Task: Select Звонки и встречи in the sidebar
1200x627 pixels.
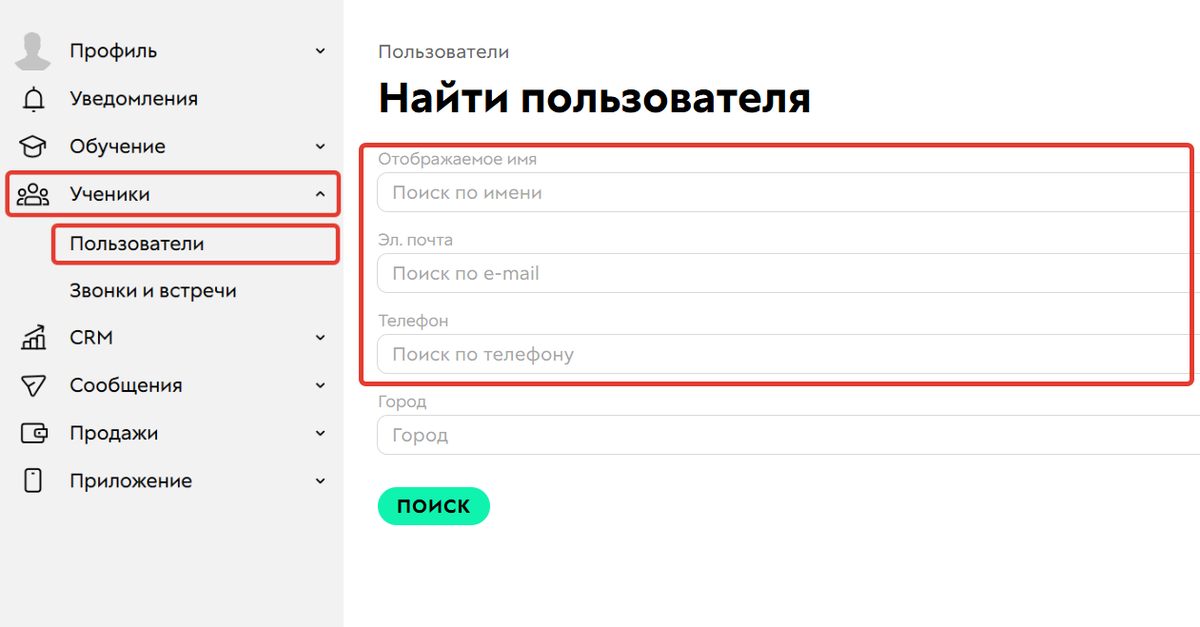Action: [x=151, y=291]
